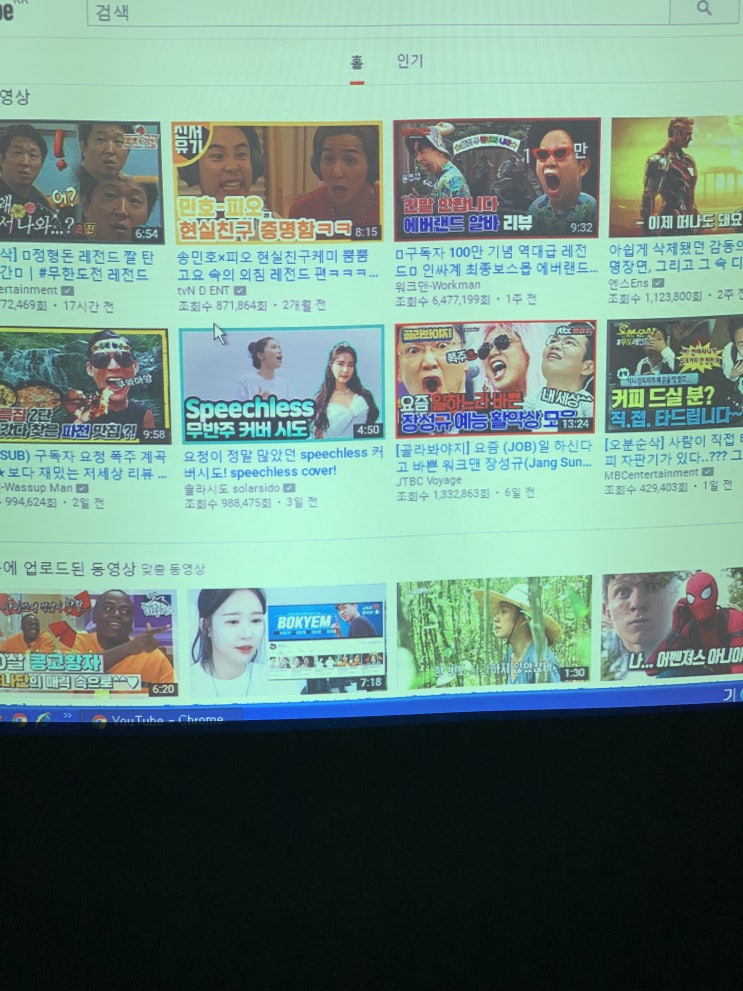Visit the tvN D ENT channel
The width and height of the screenshot is (743, 991).
click(203, 291)
